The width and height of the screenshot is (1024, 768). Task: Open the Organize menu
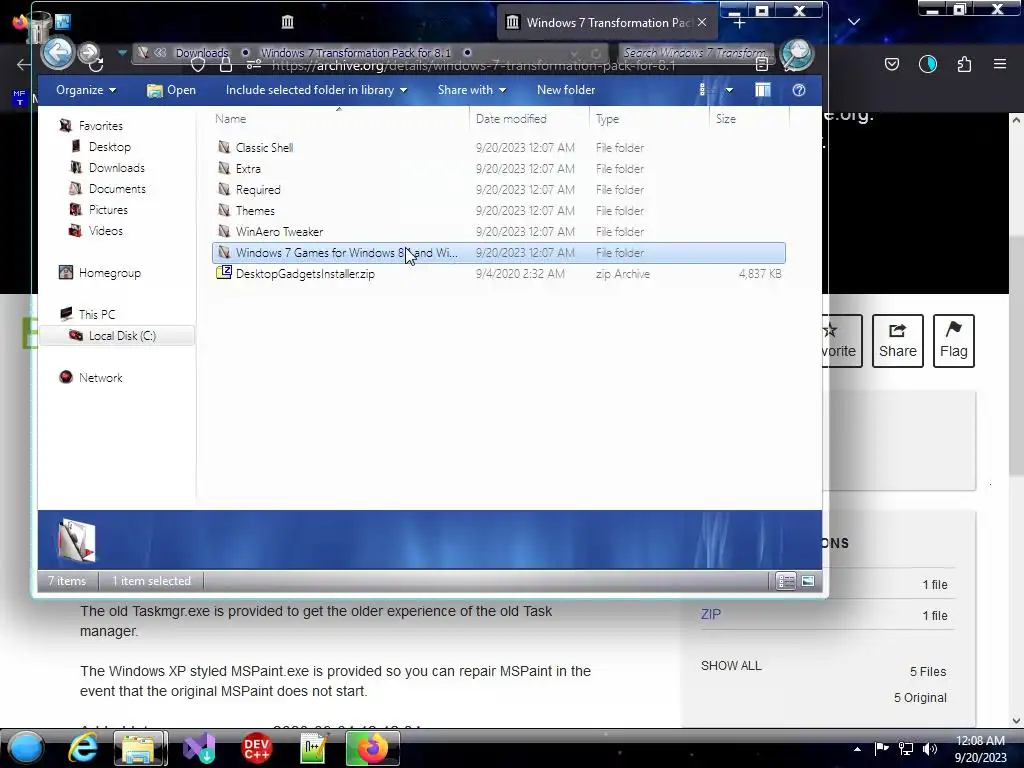86,90
